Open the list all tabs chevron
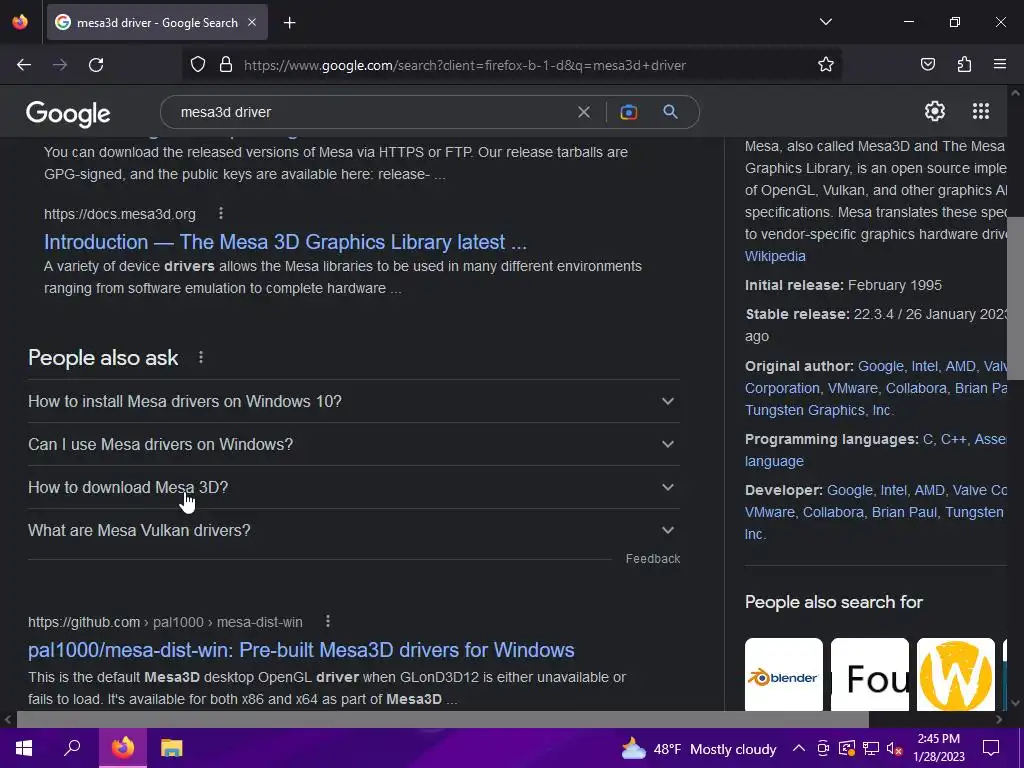 [825, 22]
